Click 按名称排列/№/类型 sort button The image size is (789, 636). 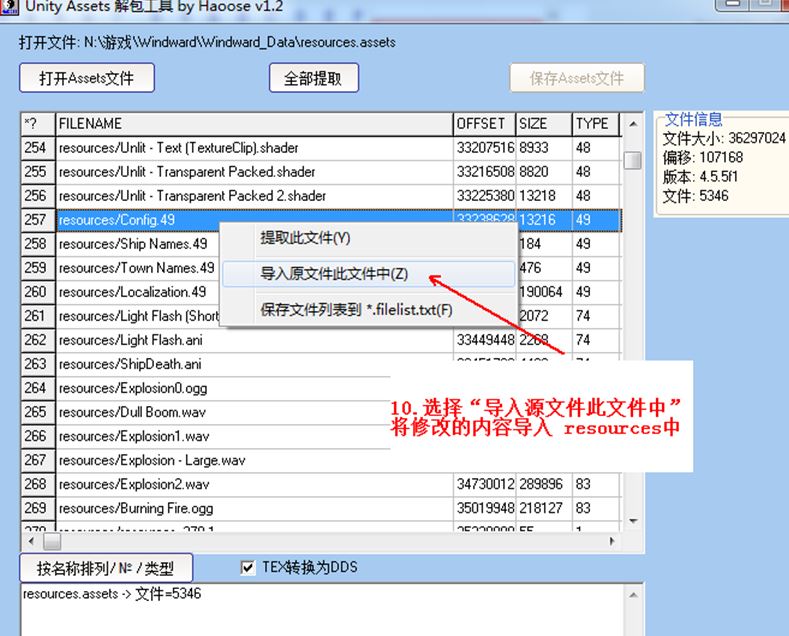coord(105,569)
